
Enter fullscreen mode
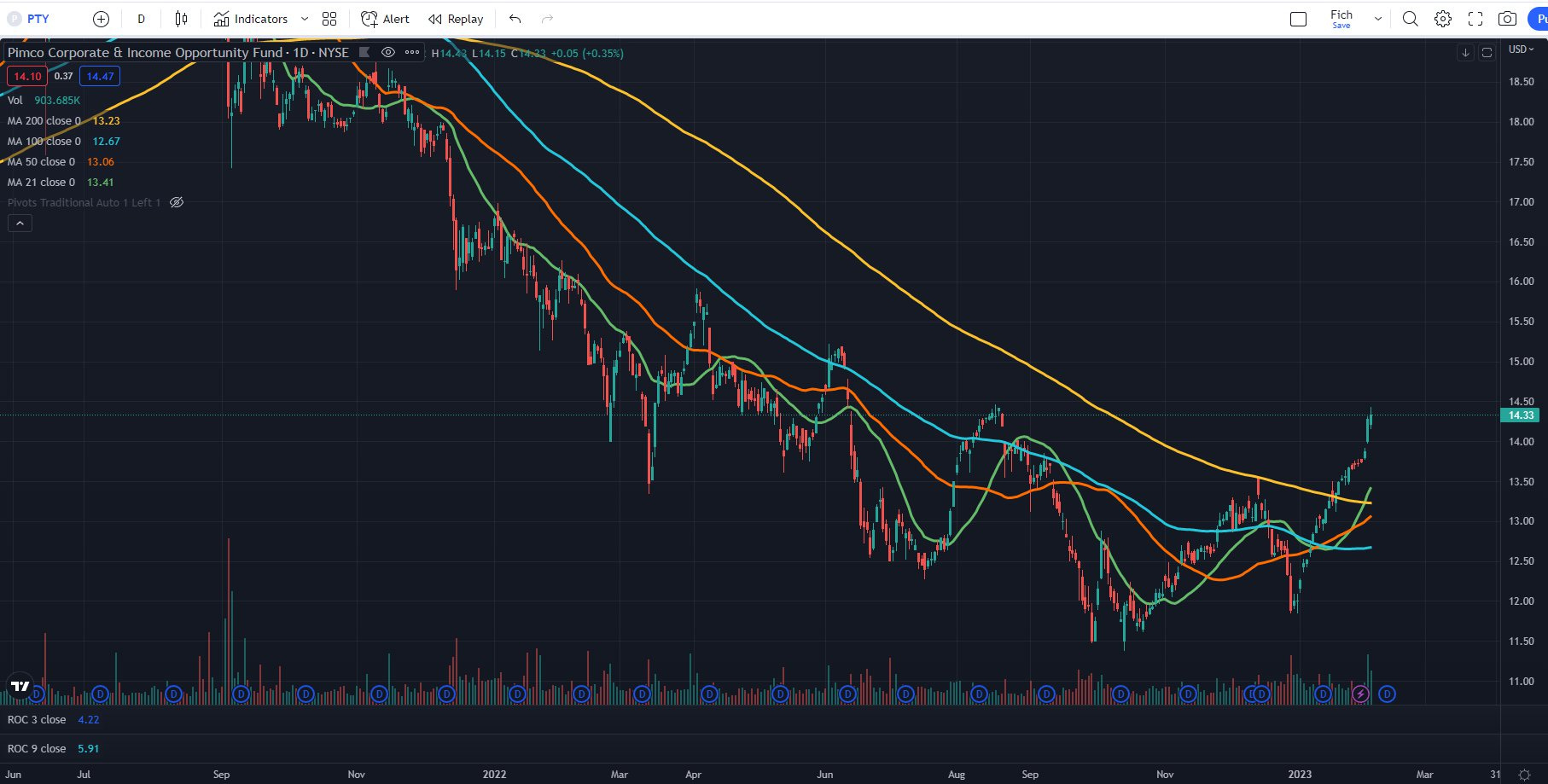pos(1475,19)
